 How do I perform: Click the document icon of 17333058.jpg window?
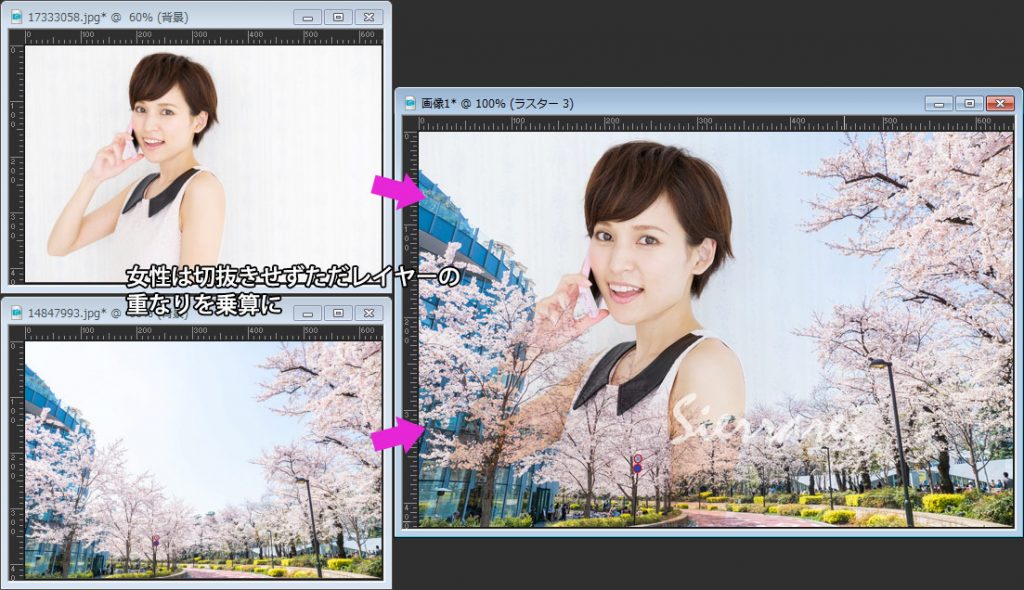[17, 17]
